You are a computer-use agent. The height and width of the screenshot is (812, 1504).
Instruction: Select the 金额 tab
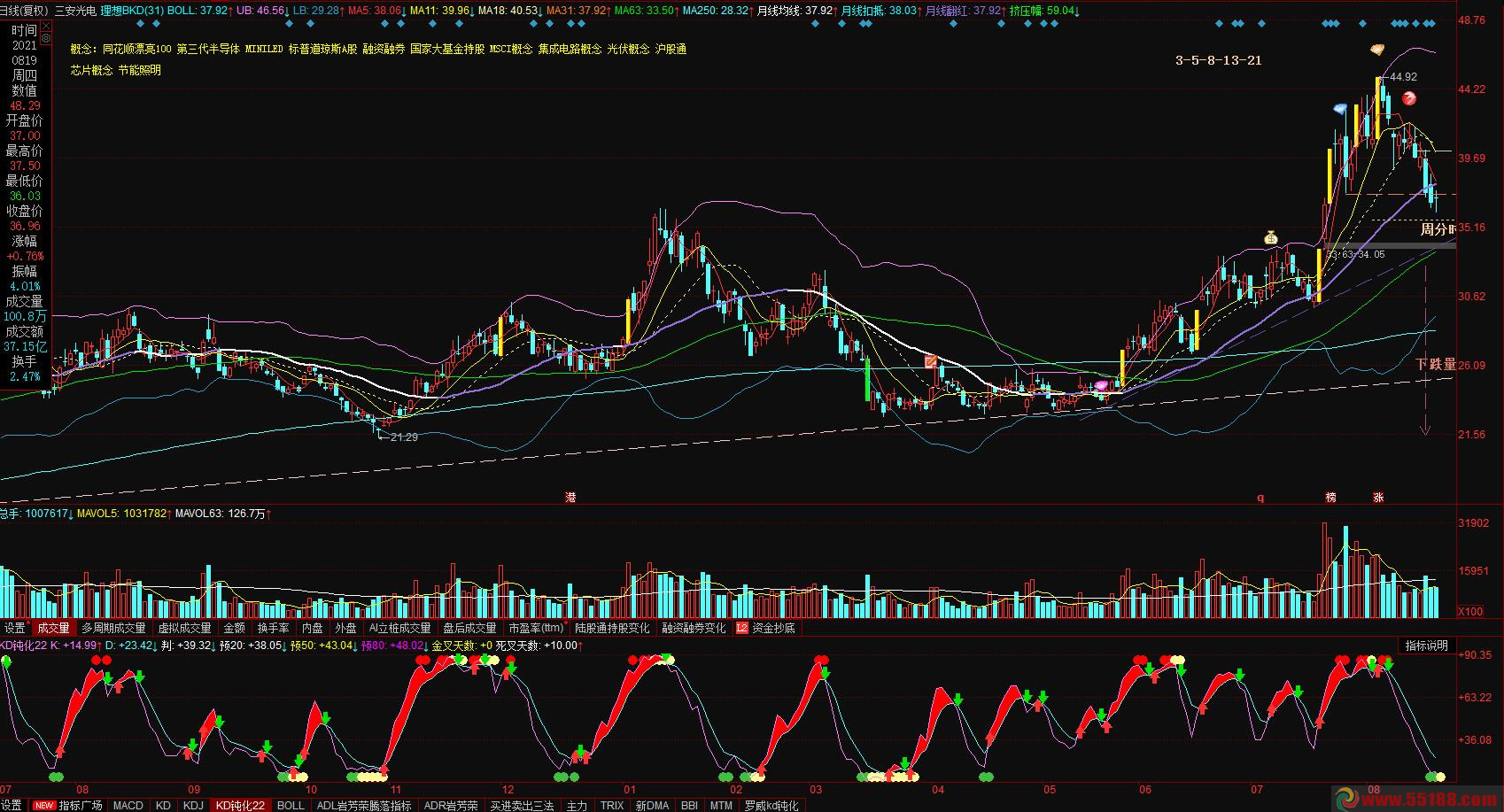tap(234, 628)
